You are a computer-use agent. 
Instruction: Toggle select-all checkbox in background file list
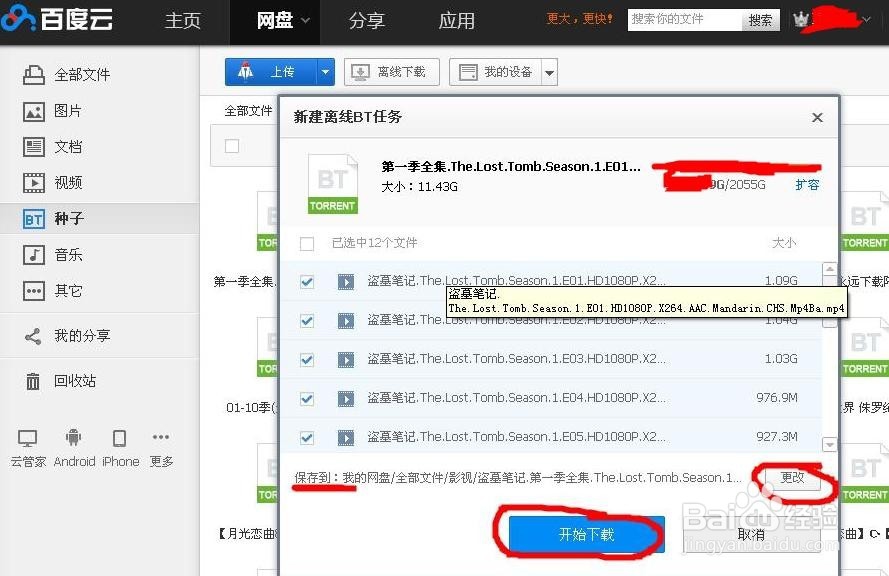(x=232, y=146)
